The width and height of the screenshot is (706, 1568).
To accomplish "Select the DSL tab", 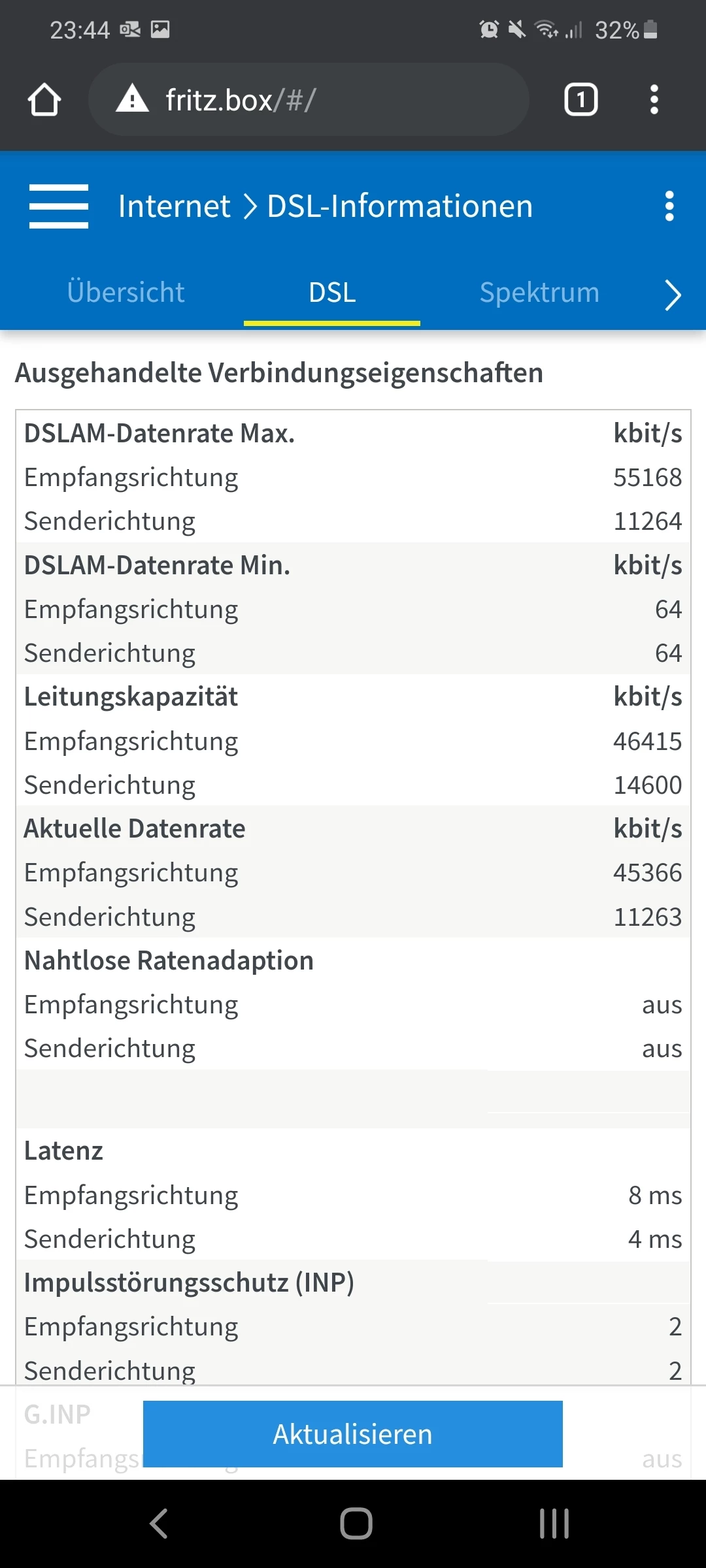I will [332, 292].
